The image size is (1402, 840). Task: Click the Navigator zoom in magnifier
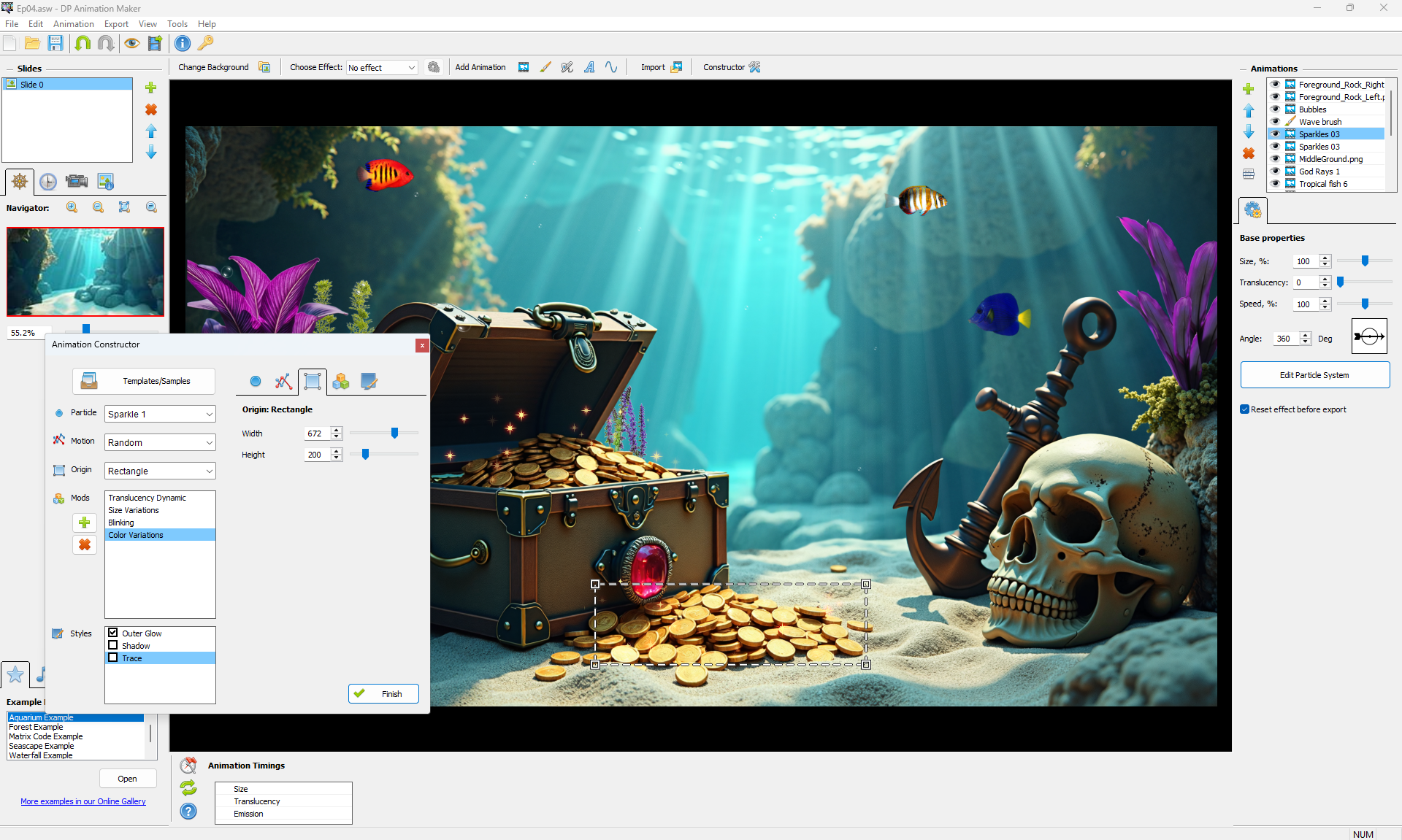[x=72, y=208]
